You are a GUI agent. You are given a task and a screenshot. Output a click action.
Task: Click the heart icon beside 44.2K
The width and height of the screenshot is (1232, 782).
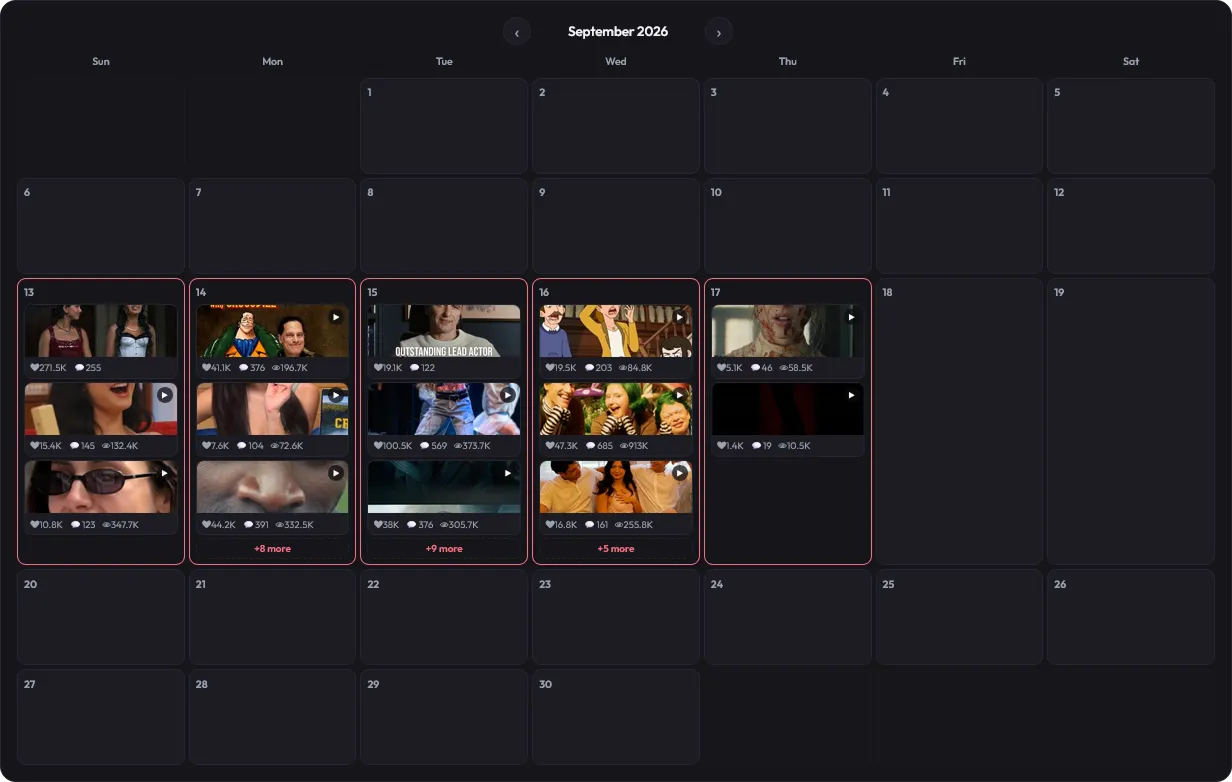(x=207, y=524)
